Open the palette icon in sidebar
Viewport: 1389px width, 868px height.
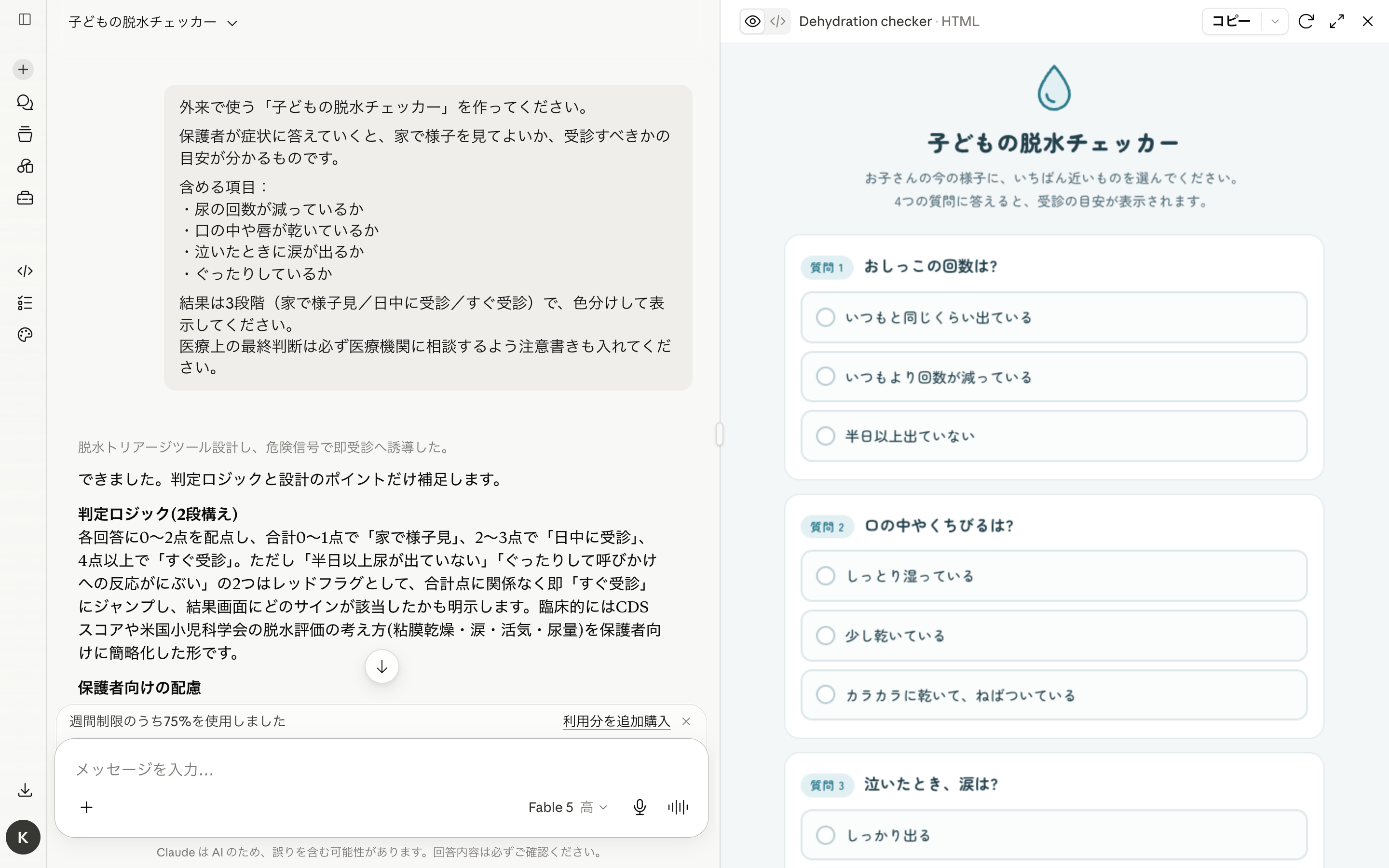click(25, 335)
